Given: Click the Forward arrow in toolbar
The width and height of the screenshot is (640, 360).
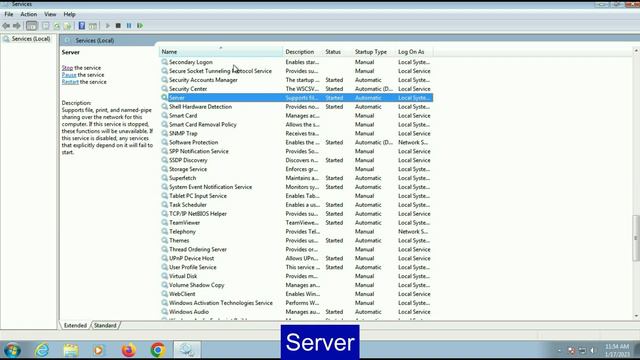Looking at the screenshot, I should pos(17,26).
